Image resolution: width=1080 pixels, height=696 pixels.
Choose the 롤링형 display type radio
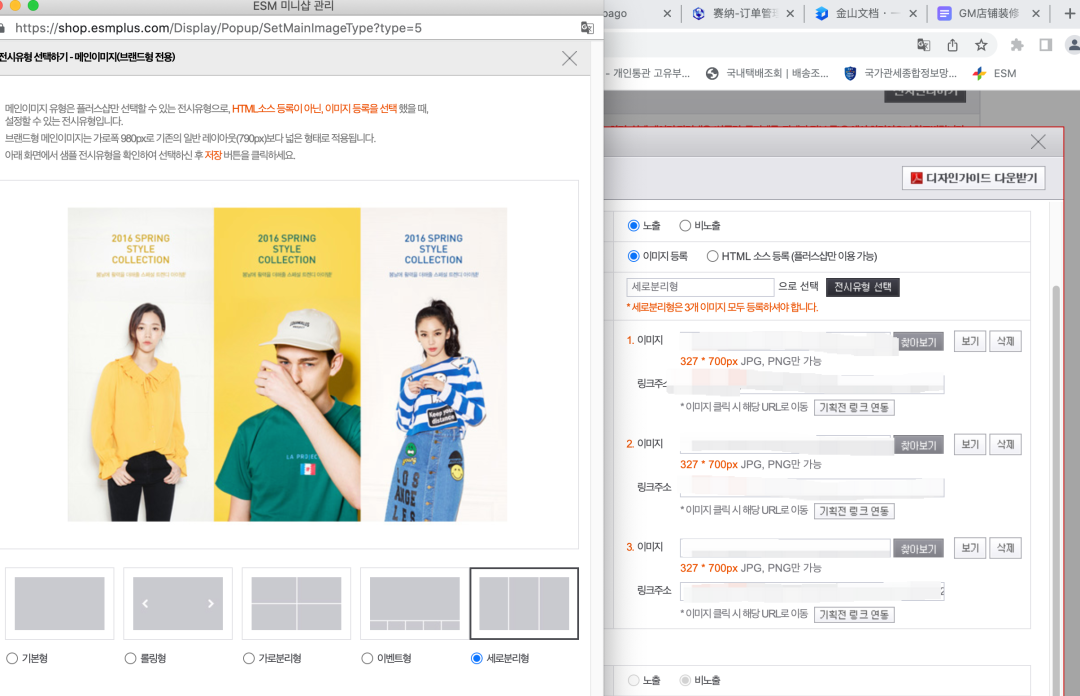tap(130, 658)
